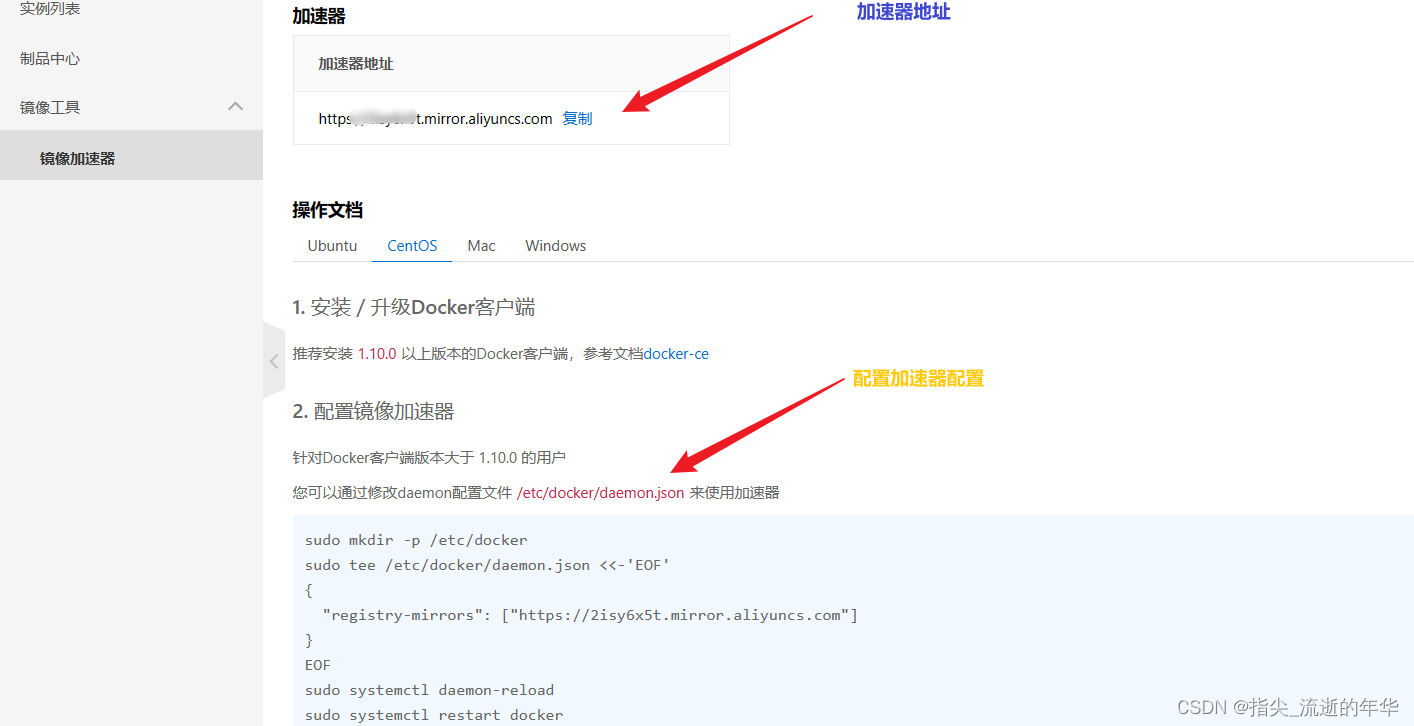Click the 'sudo mkdir -p /etc/docker' line
The image size is (1414, 726).
[x=416, y=540]
